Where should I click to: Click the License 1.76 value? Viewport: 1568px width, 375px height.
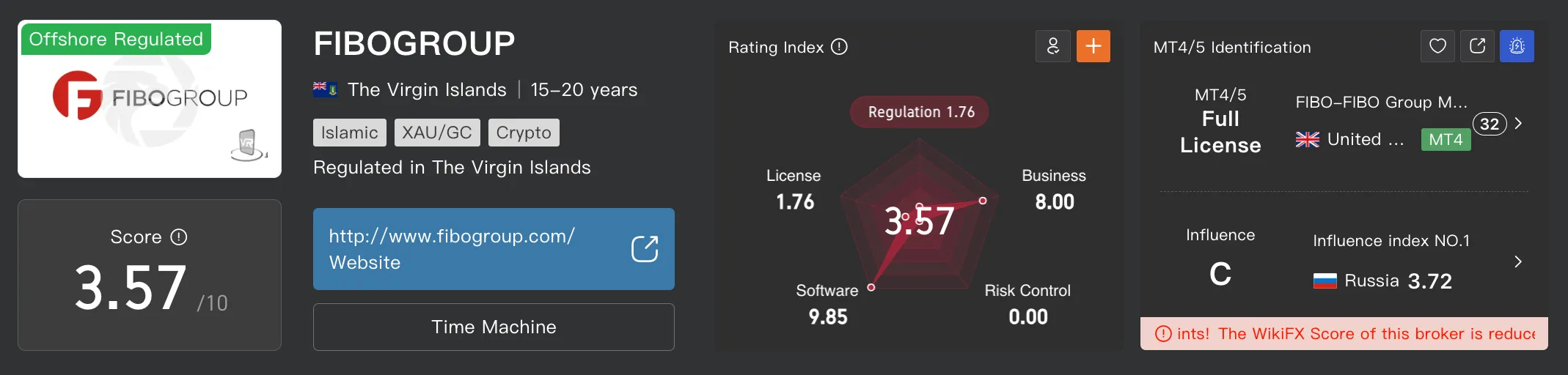click(795, 202)
